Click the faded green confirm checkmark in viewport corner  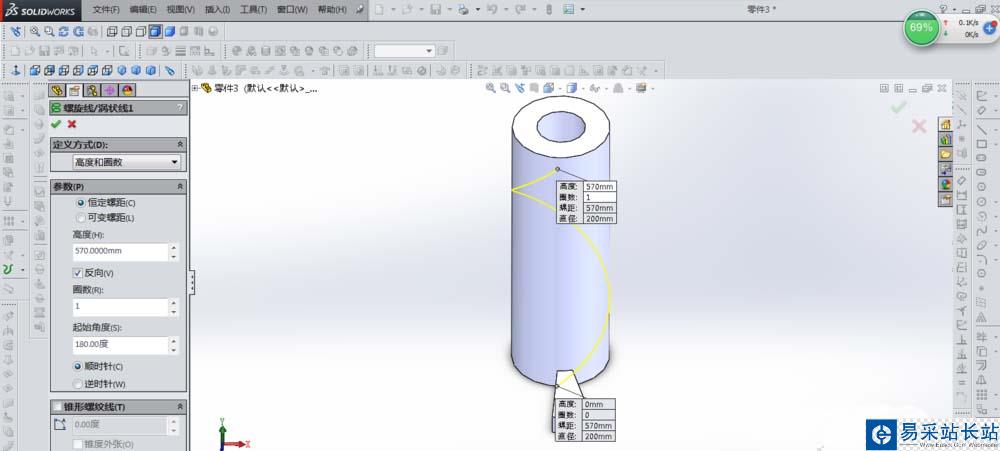[x=899, y=107]
